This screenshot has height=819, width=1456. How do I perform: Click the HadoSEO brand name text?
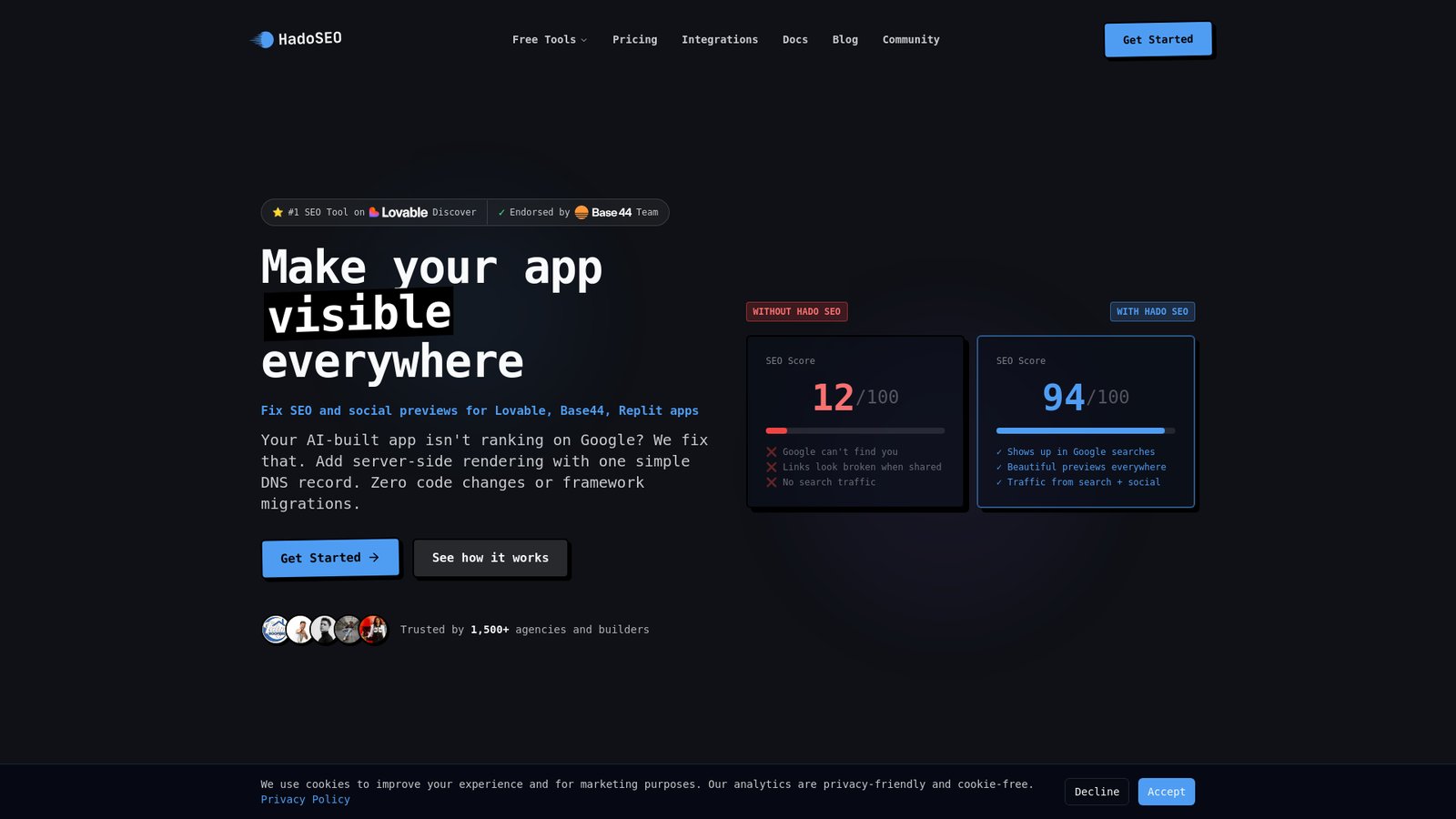[310, 38]
